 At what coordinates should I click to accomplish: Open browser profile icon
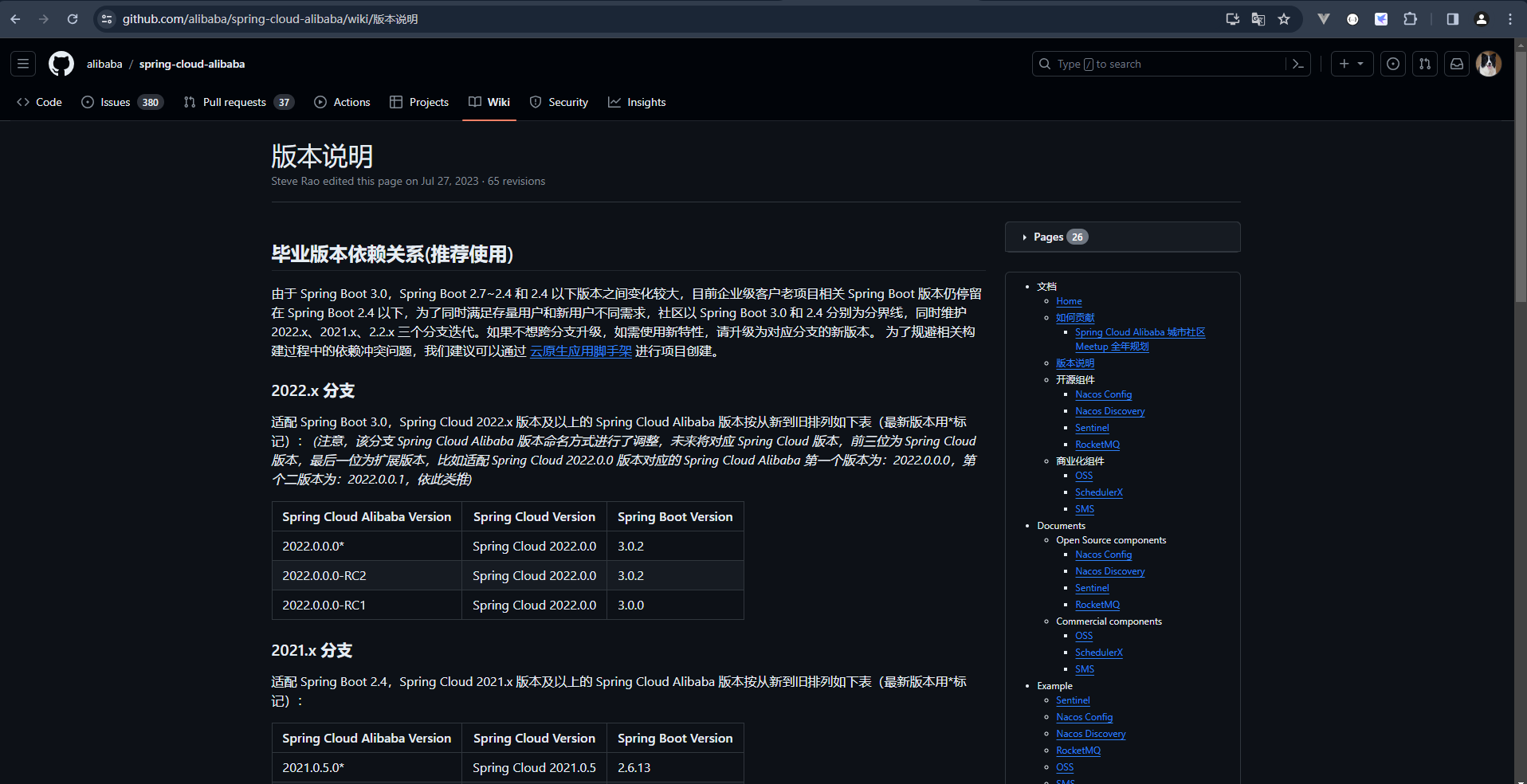coord(1482,19)
